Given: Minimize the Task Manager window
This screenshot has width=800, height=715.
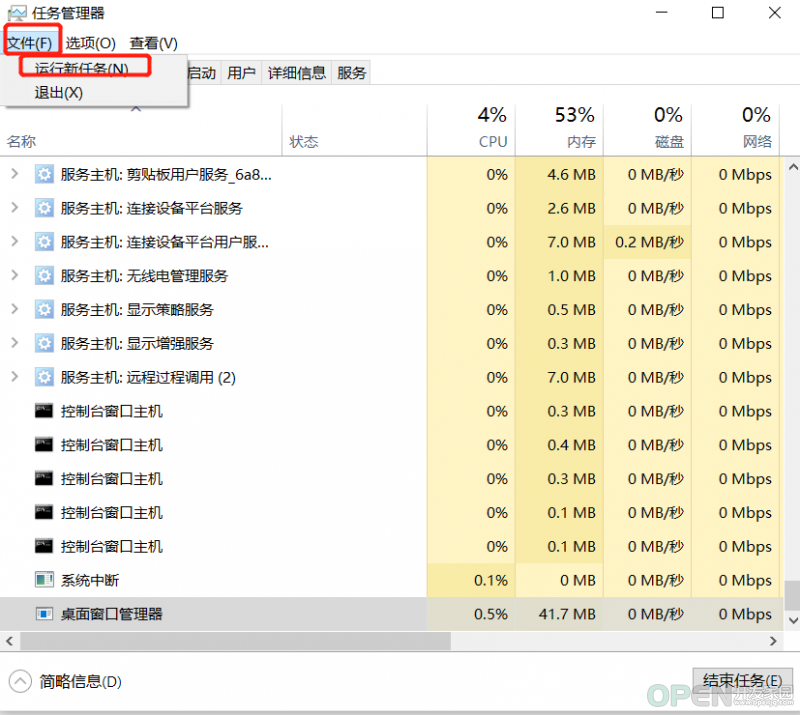Looking at the screenshot, I should 662,12.
